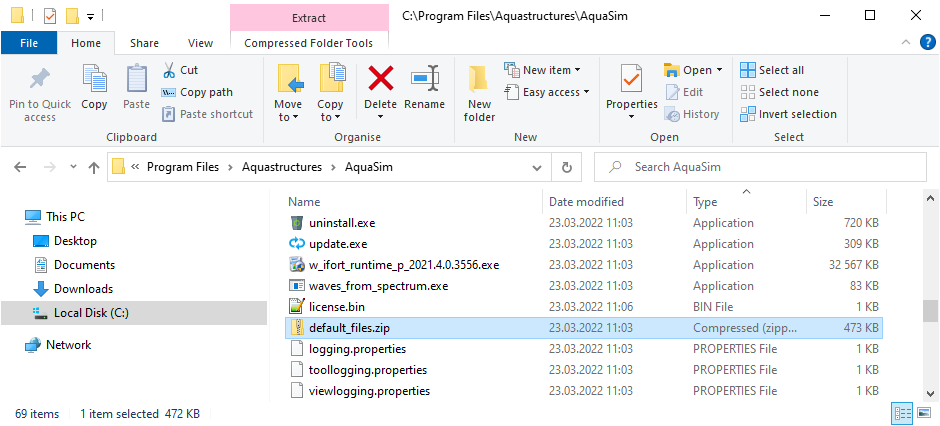Switch to the View tab
Viewport: 940px width, 426px height.
point(200,43)
